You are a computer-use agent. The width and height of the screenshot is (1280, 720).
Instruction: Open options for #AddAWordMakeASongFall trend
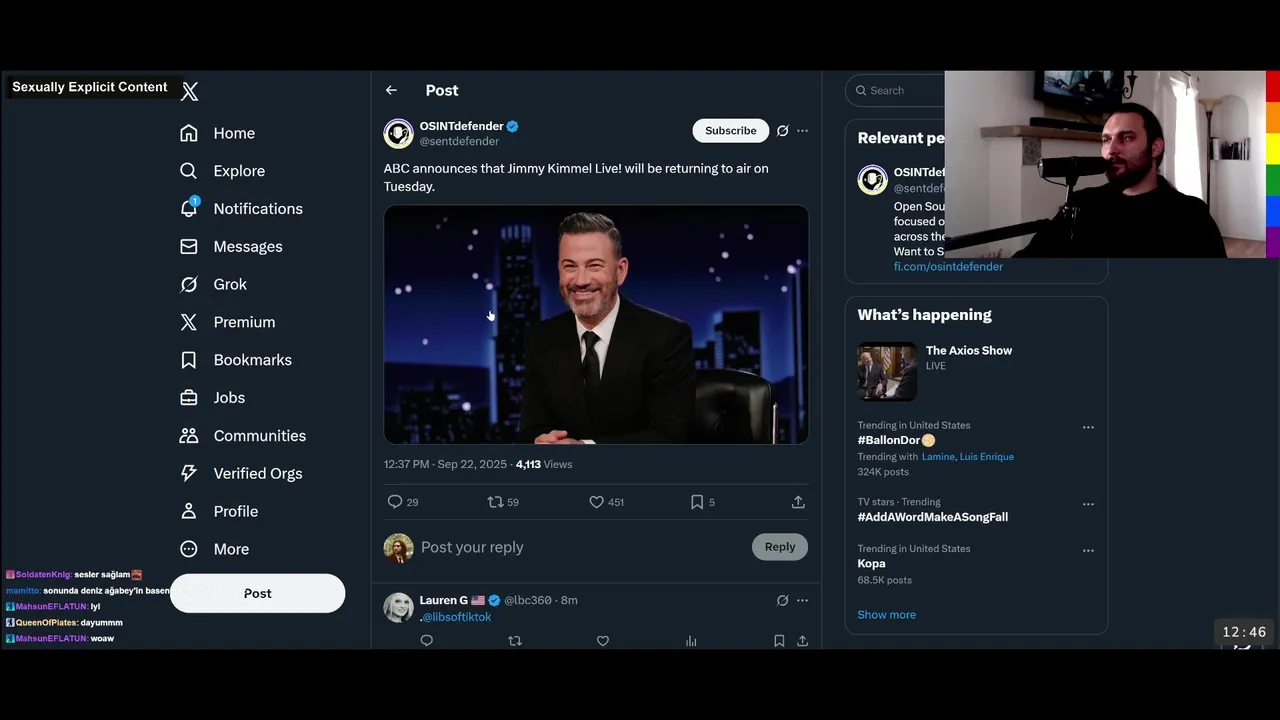1088,504
